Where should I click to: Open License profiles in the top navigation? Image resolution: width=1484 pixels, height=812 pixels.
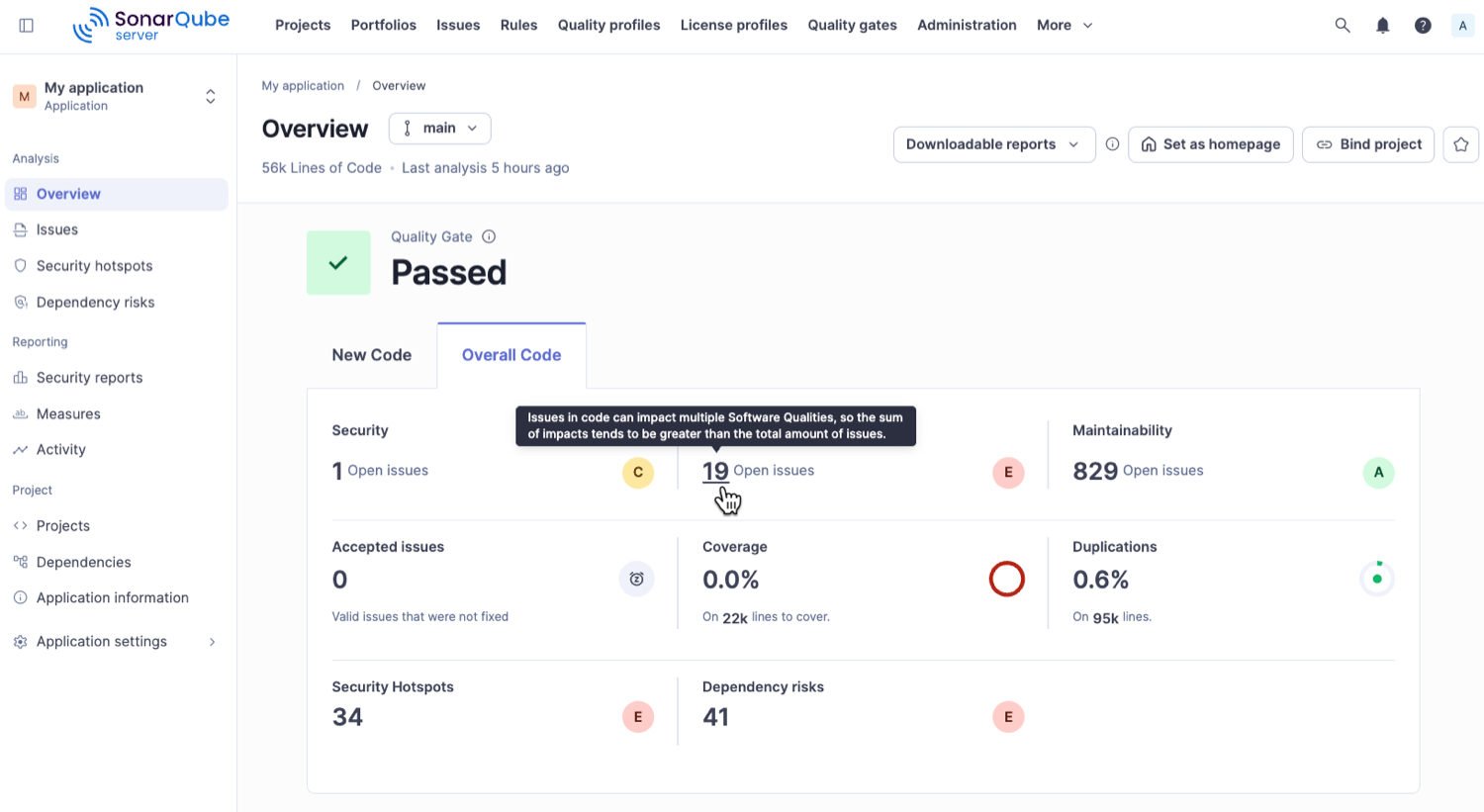tap(734, 26)
